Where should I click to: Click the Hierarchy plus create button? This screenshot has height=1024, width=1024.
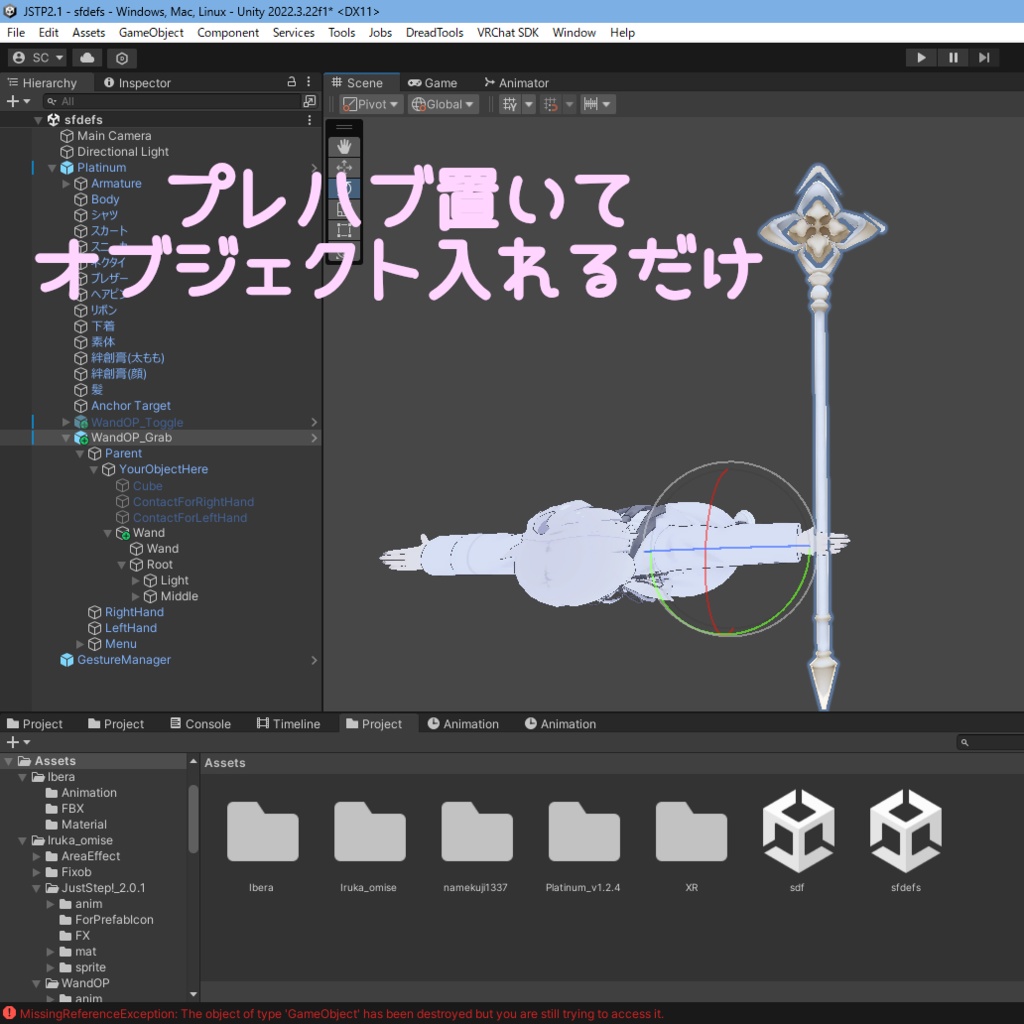18,101
